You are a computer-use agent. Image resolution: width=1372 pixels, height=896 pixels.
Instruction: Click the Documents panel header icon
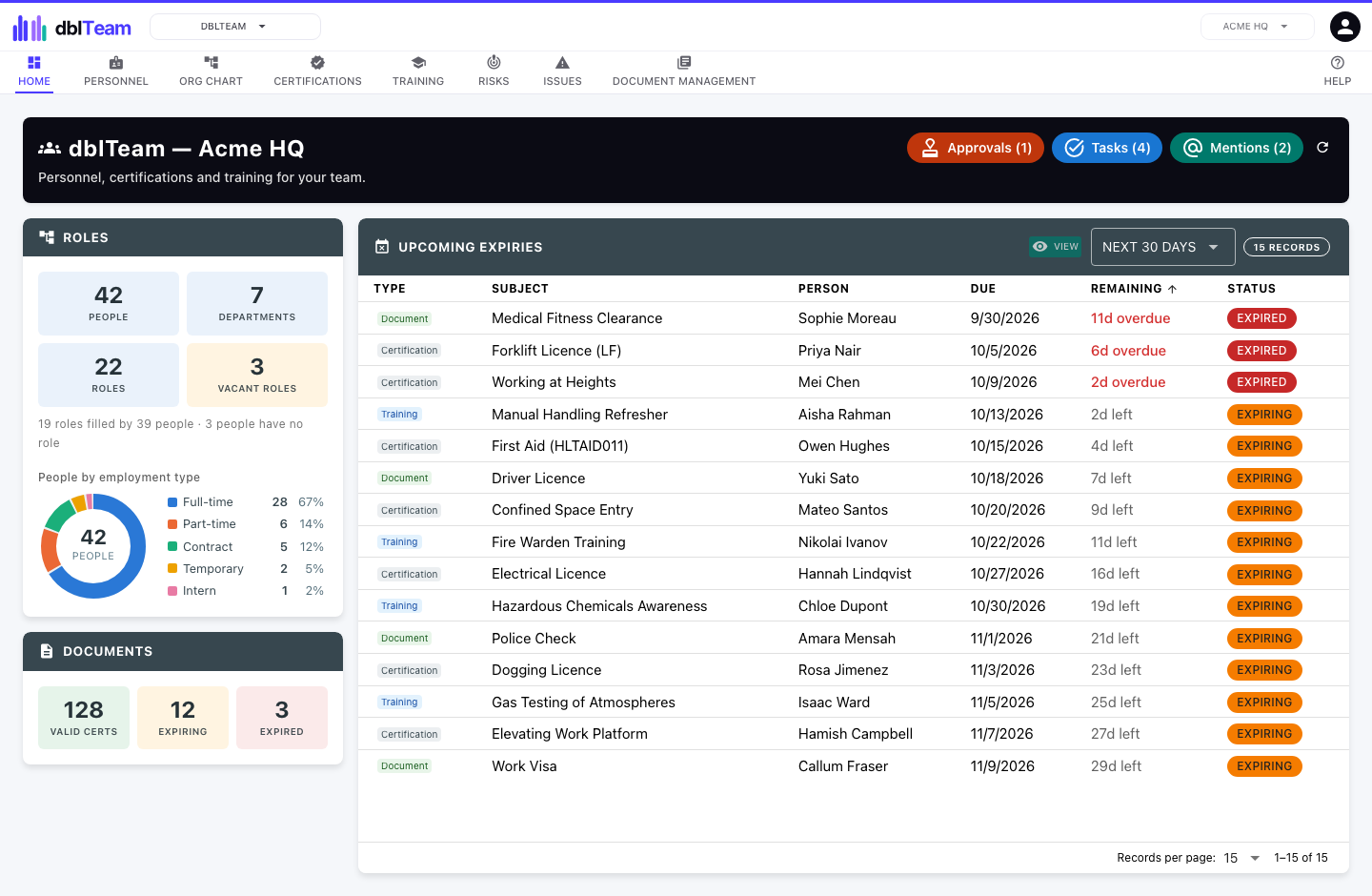pyautogui.click(x=47, y=651)
